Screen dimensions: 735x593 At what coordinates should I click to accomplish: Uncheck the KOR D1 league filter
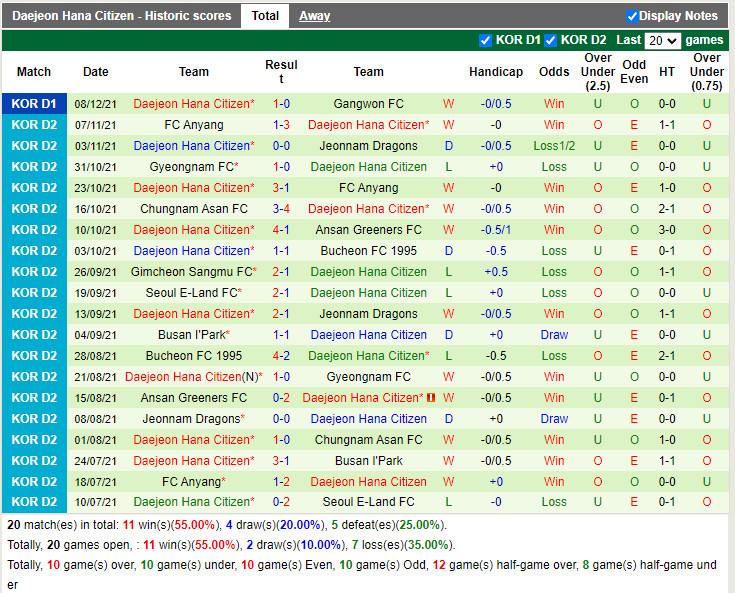tap(486, 40)
